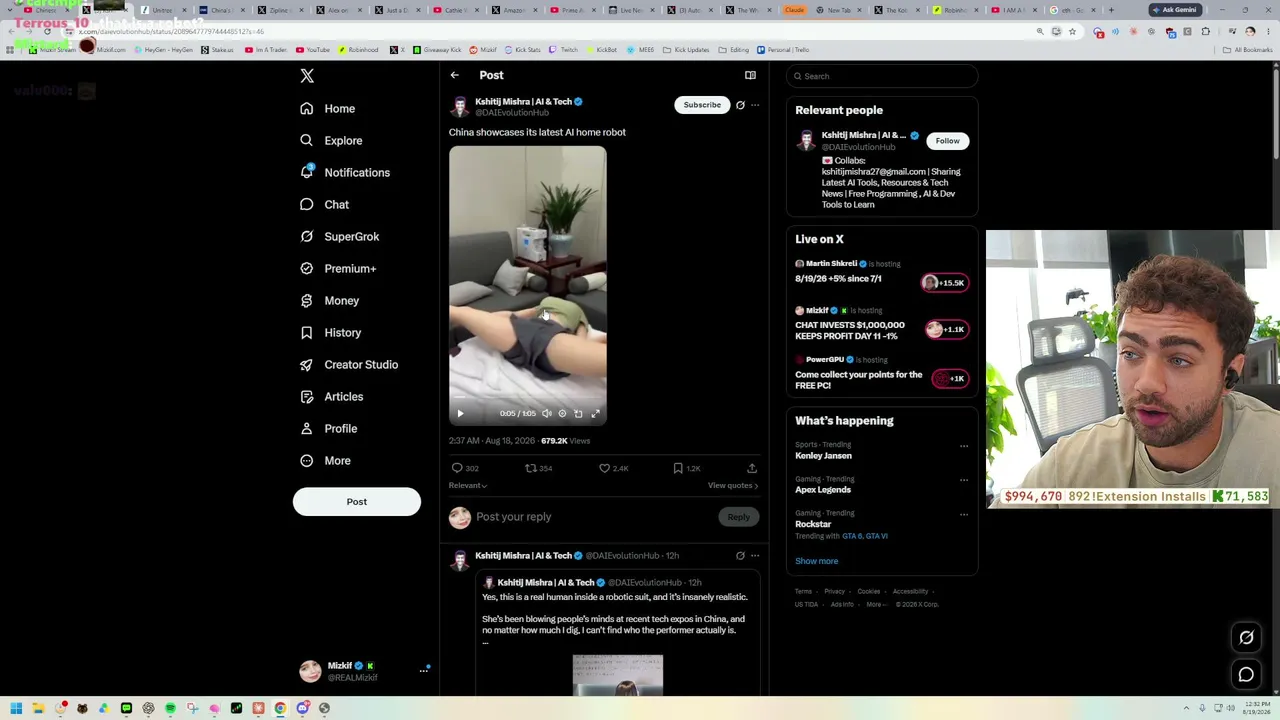Open Premium+ in the sidebar

(338, 269)
